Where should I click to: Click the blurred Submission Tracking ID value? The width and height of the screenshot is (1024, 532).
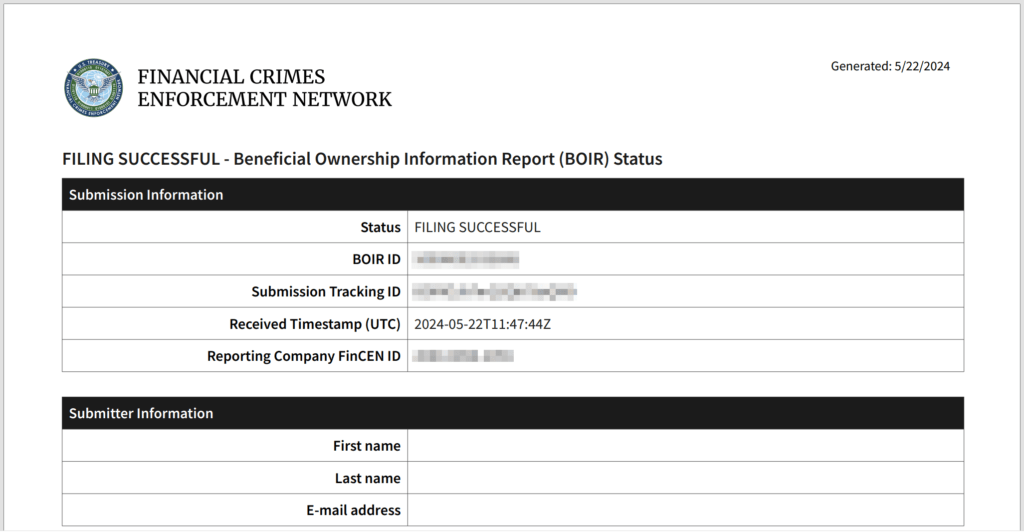(x=494, y=291)
